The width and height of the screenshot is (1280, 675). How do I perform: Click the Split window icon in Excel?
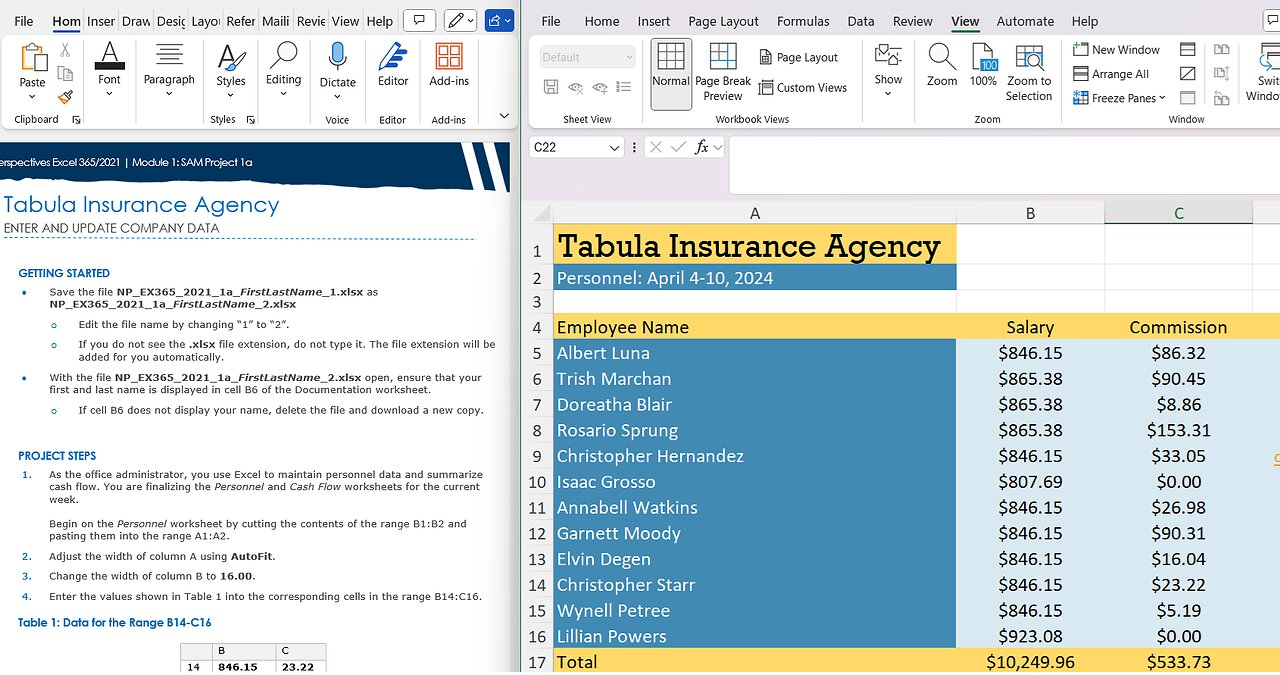(1188, 49)
